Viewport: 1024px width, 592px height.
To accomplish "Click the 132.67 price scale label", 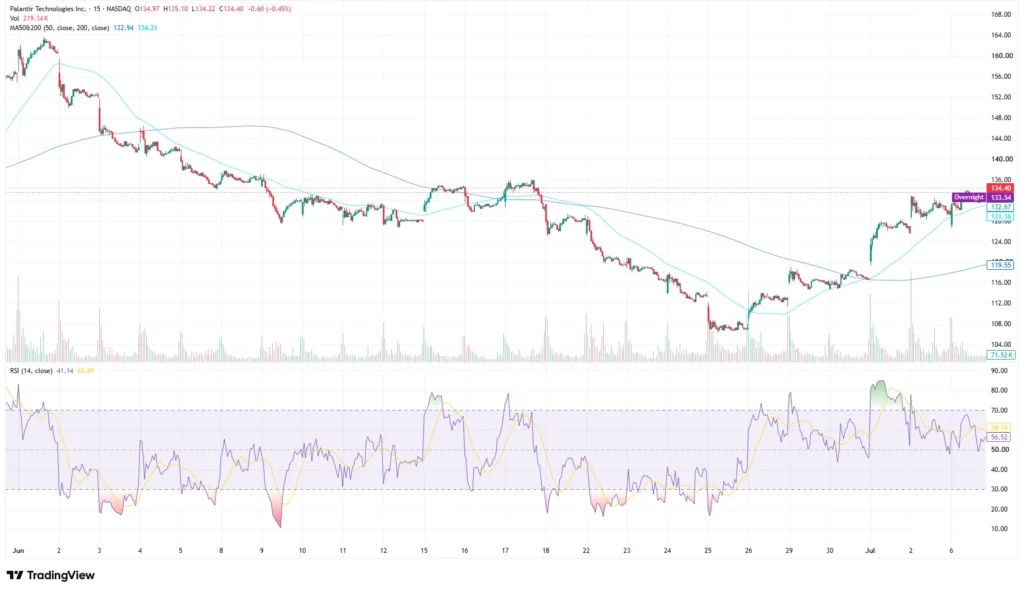I will [x=1000, y=207].
